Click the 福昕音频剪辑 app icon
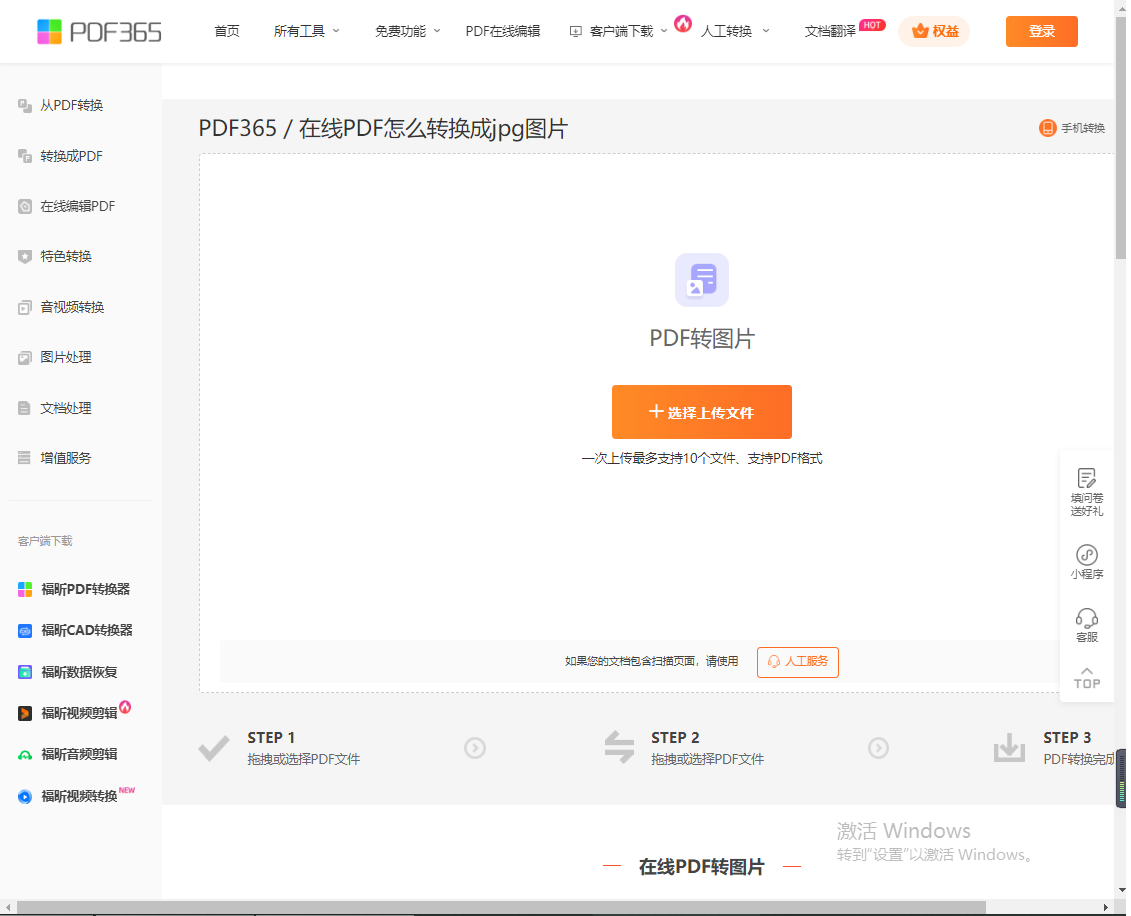Viewport: 1131px width, 916px height. (25, 755)
